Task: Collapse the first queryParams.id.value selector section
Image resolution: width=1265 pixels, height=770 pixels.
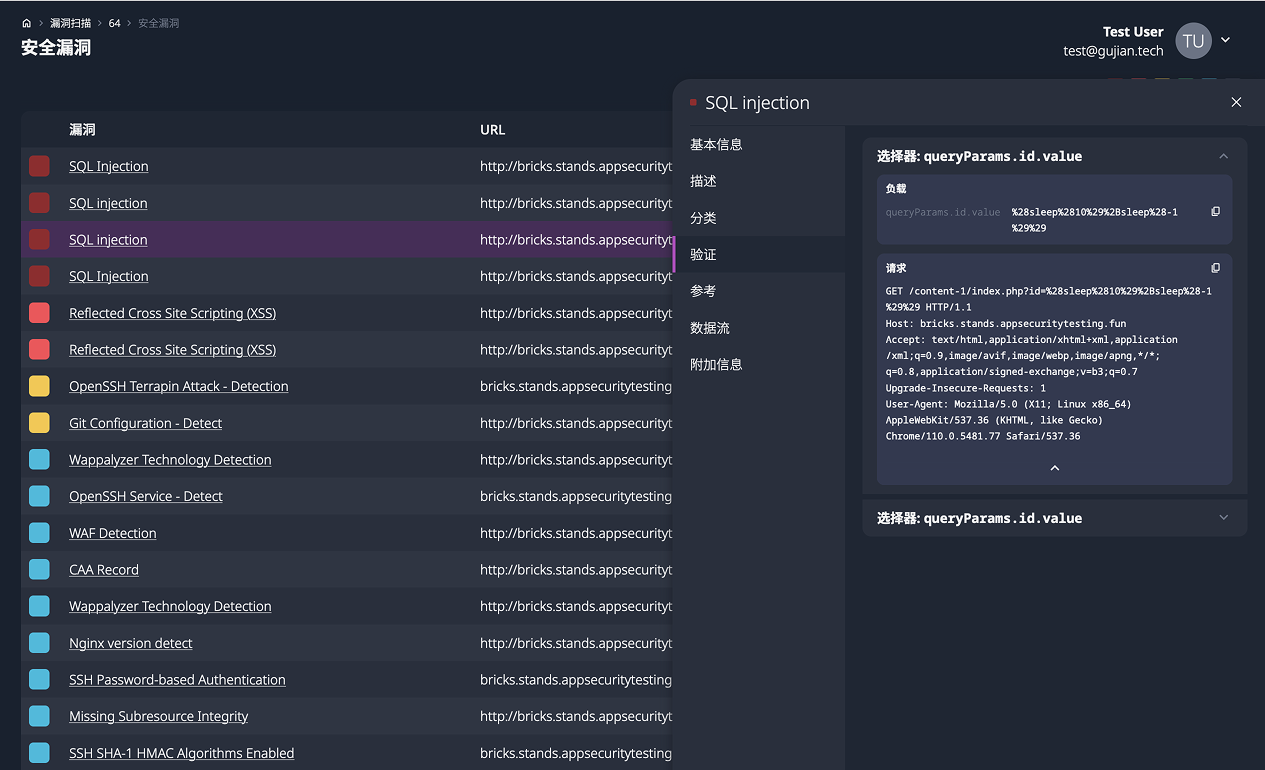Action: [1223, 156]
